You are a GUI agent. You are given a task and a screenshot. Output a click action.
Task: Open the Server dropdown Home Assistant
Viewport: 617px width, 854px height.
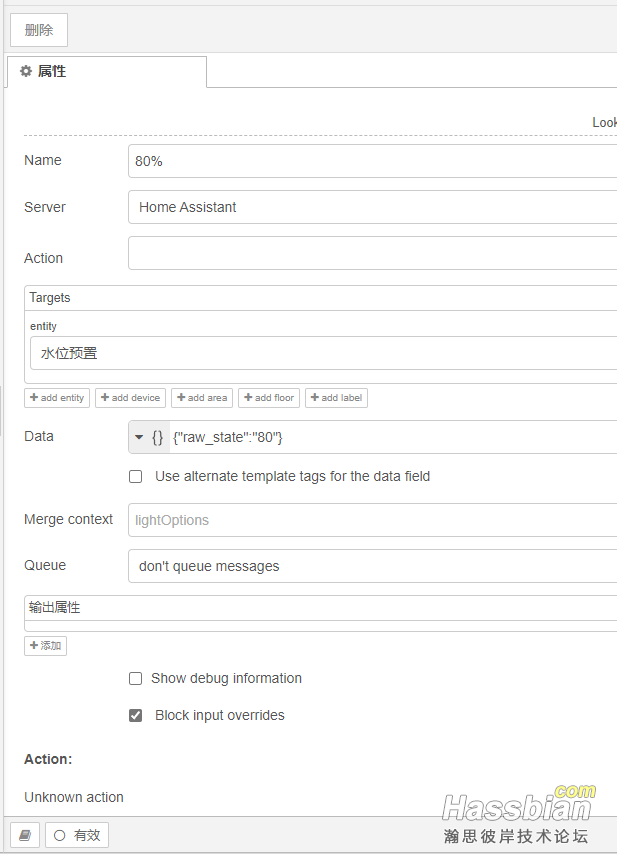[372, 207]
